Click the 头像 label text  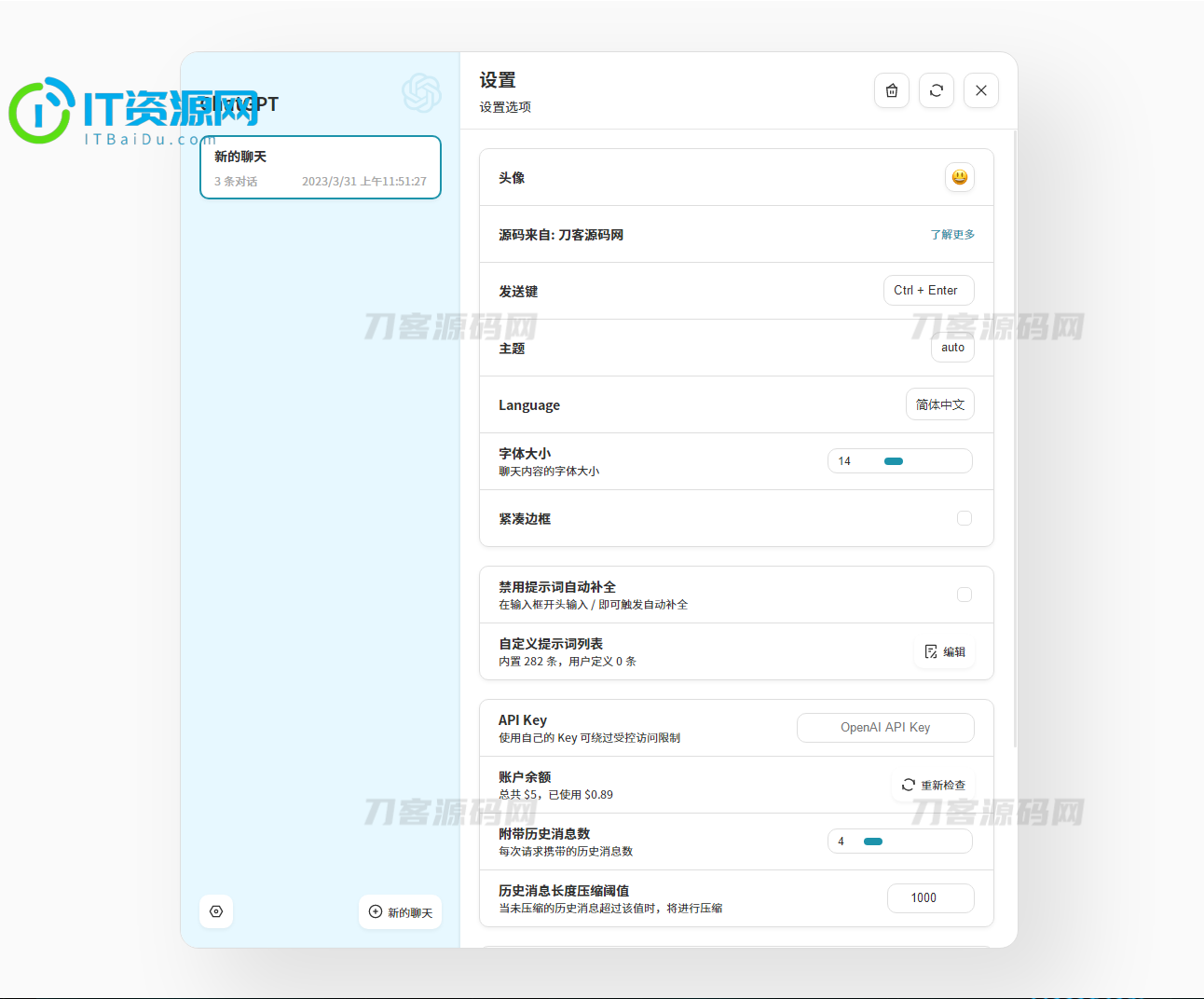tap(512, 178)
